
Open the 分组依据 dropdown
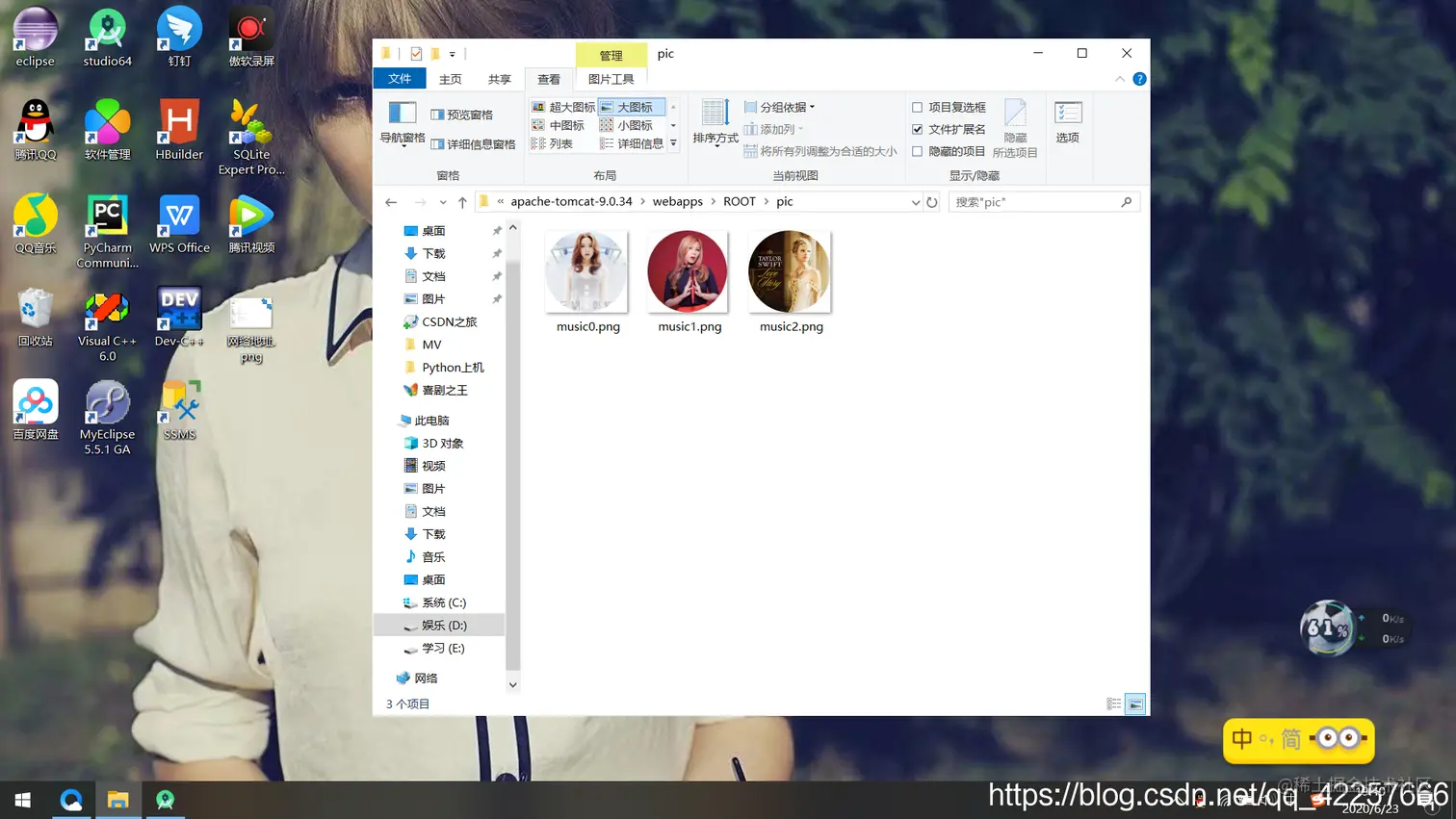pos(780,107)
